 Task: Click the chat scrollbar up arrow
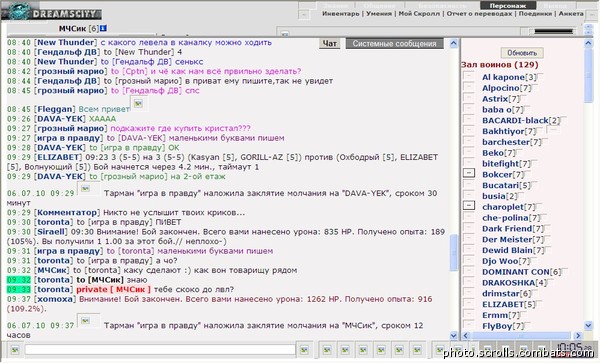(x=453, y=43)
